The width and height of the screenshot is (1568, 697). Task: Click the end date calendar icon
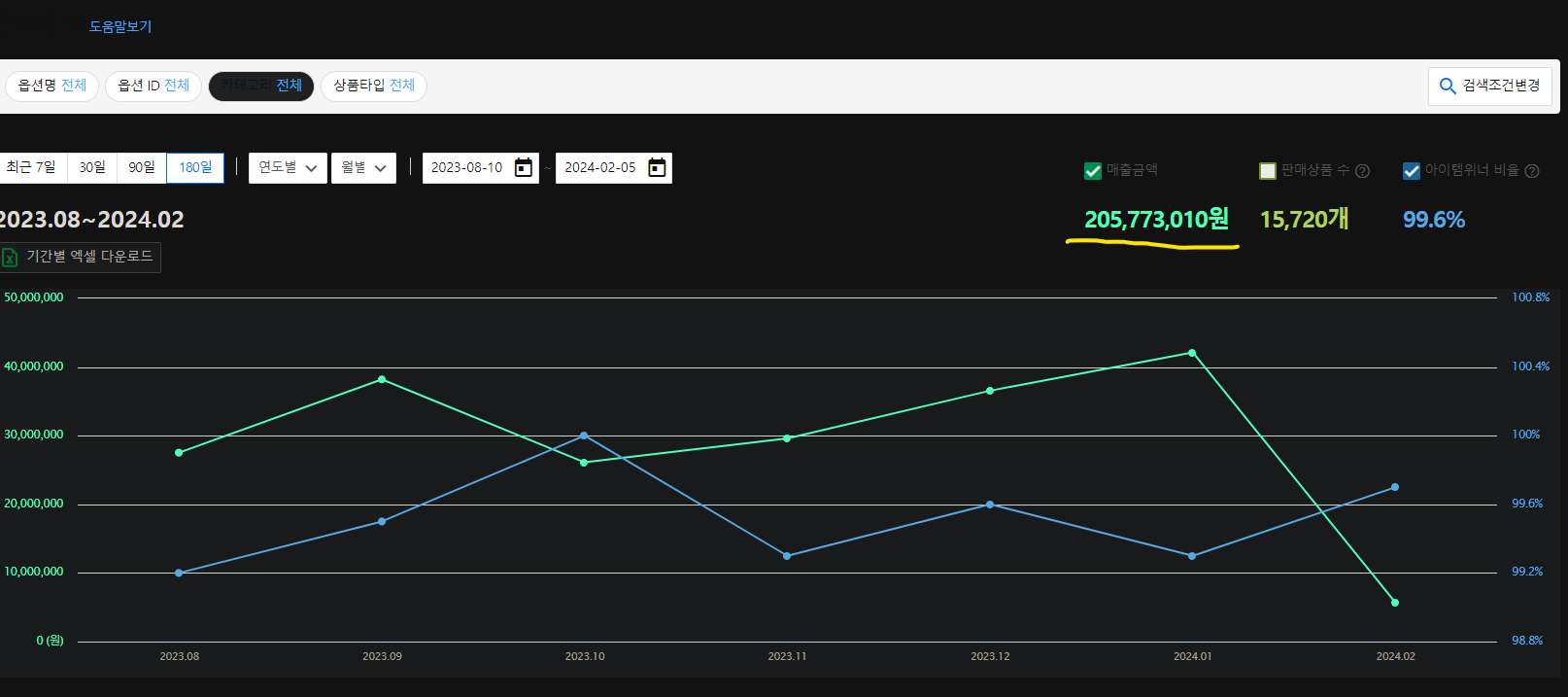coord(658,168)
